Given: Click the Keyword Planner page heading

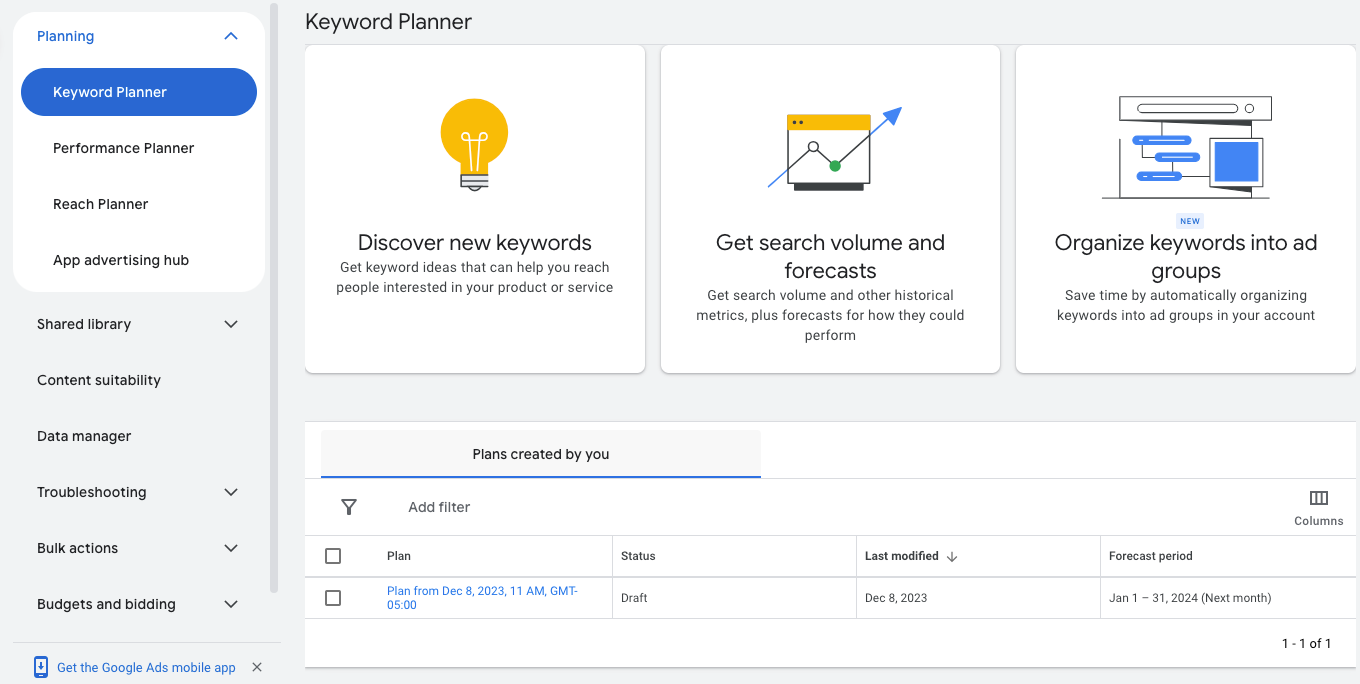Looking at the screenshot, I should coord(389,21).
